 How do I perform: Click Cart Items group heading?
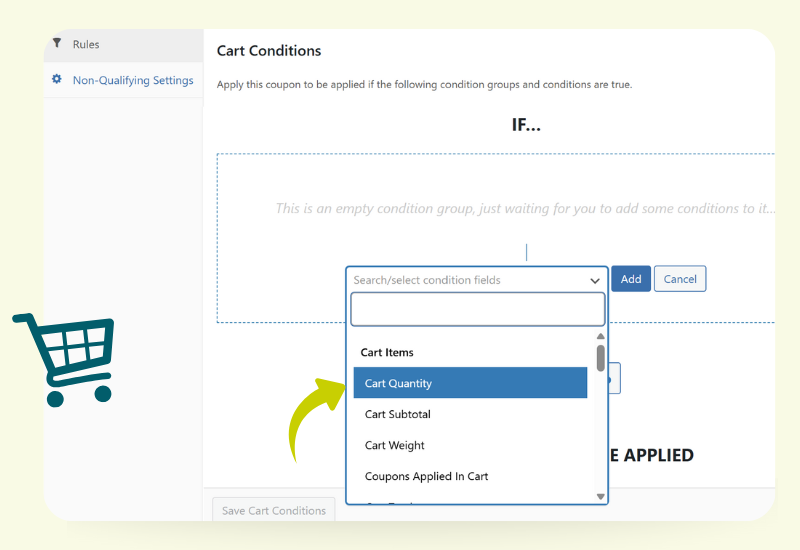click(x=387, y=353)
